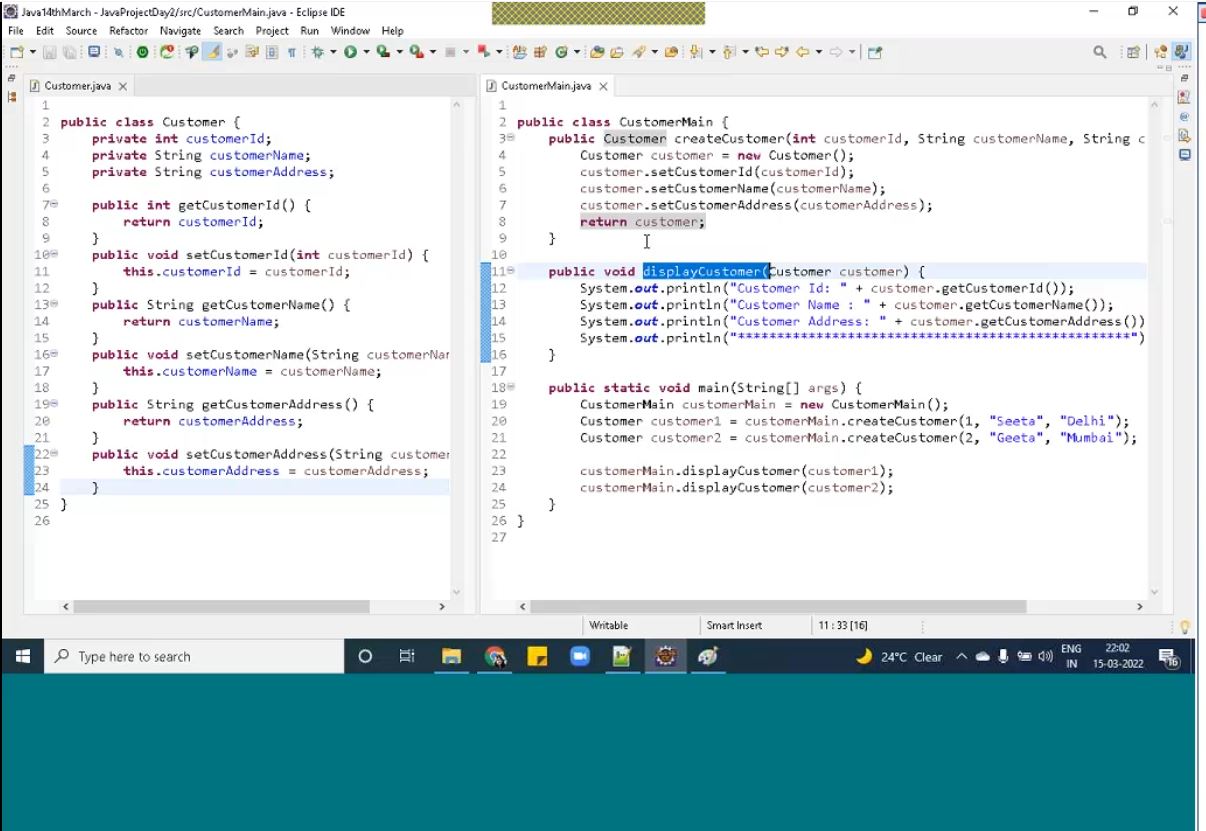Click the Open Perspective icon
The image size is (1206, 831).
click(x=1133, y=52)
